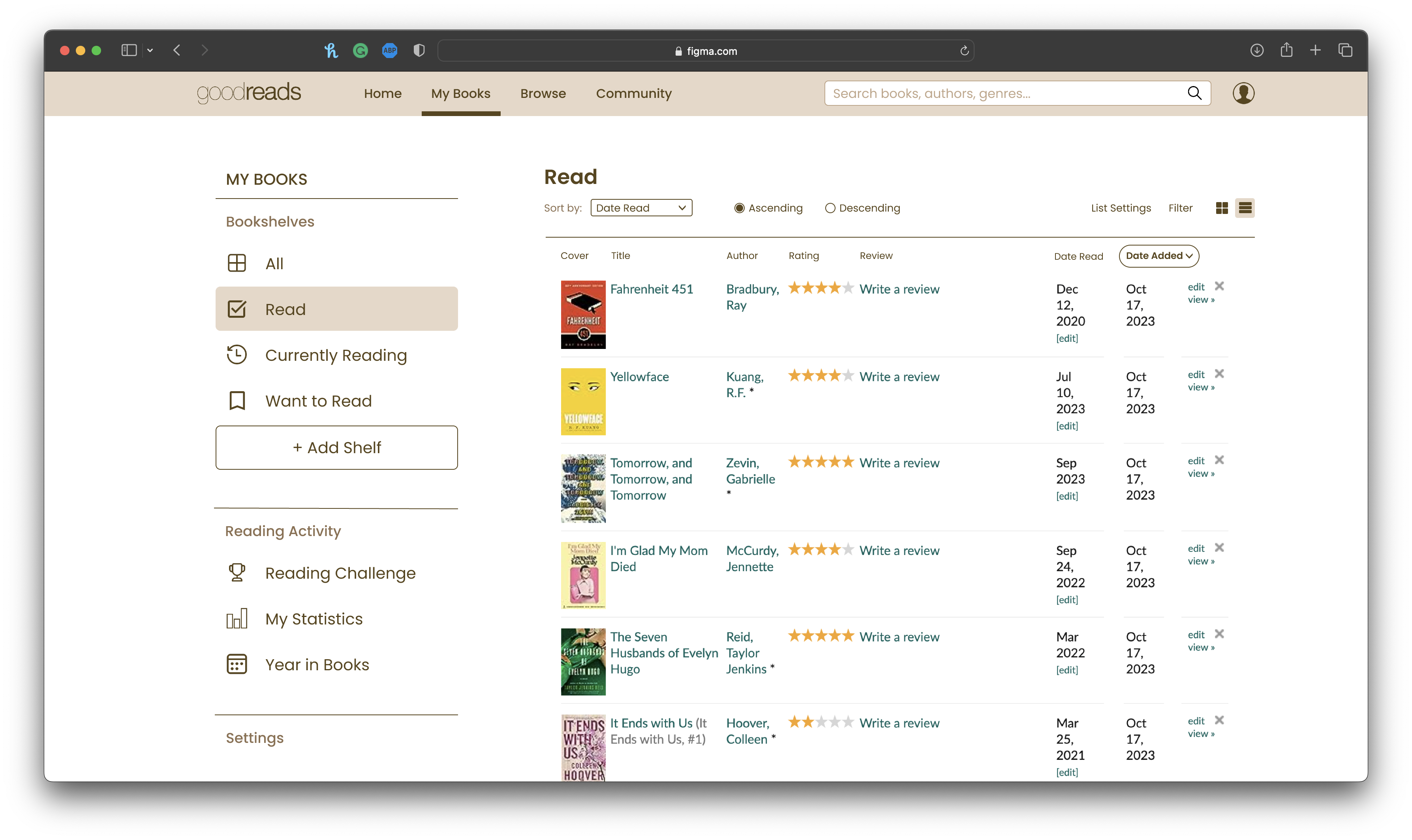This screenshot has width=1412, height=840.
Task: Open the Date Read sort dropdown
Action: click(x=641, y=208)
